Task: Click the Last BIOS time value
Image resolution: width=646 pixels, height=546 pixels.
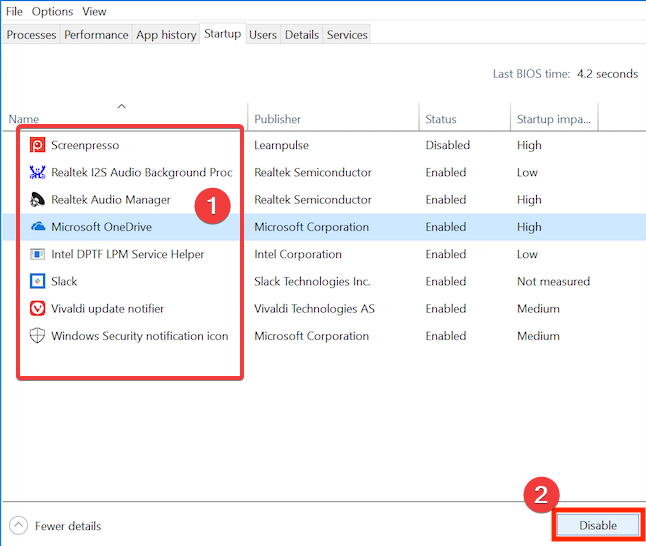Action: pos(607,74)
